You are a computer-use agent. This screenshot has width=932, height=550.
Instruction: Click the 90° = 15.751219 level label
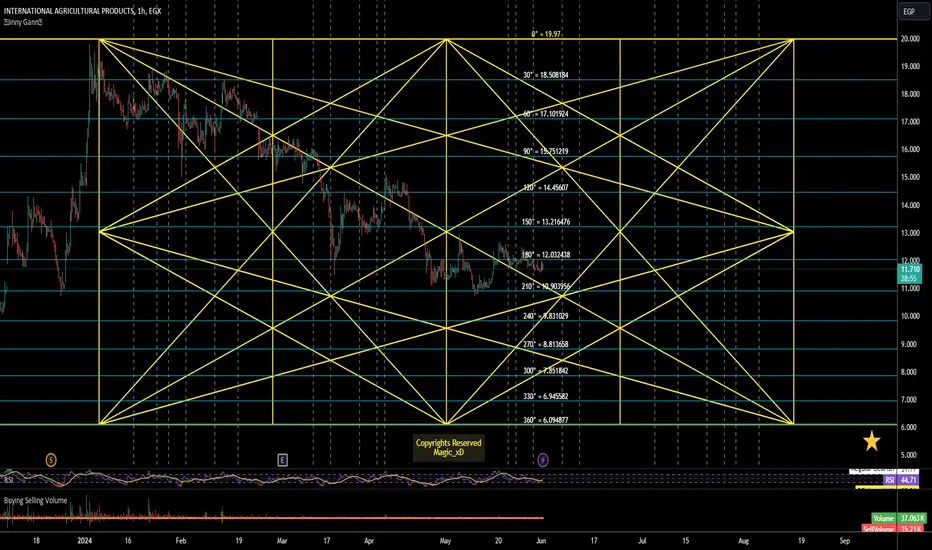pos(546,152)
